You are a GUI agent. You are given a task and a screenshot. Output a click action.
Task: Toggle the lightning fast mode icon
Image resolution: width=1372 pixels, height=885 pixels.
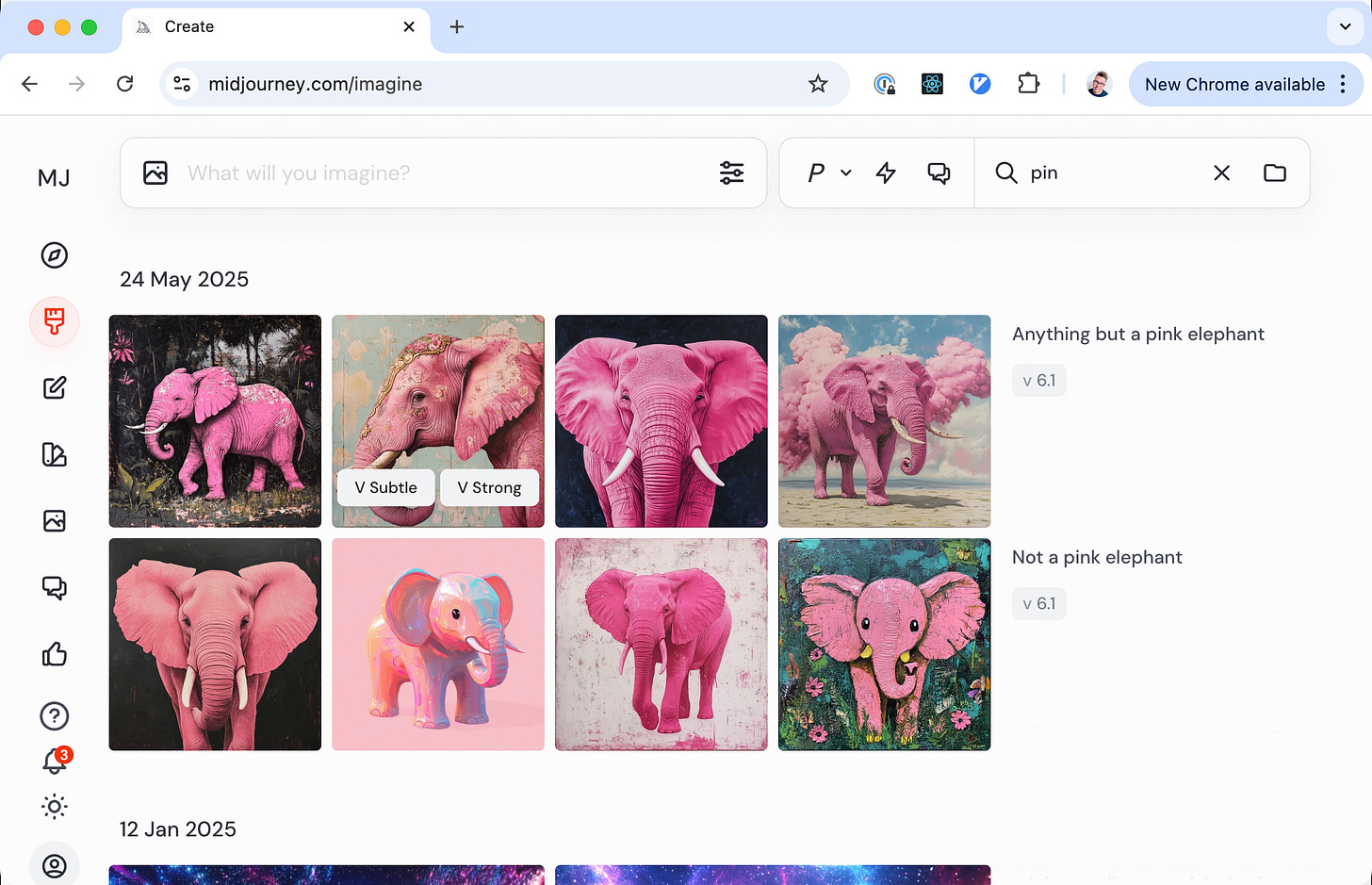(x=886, y=172)
